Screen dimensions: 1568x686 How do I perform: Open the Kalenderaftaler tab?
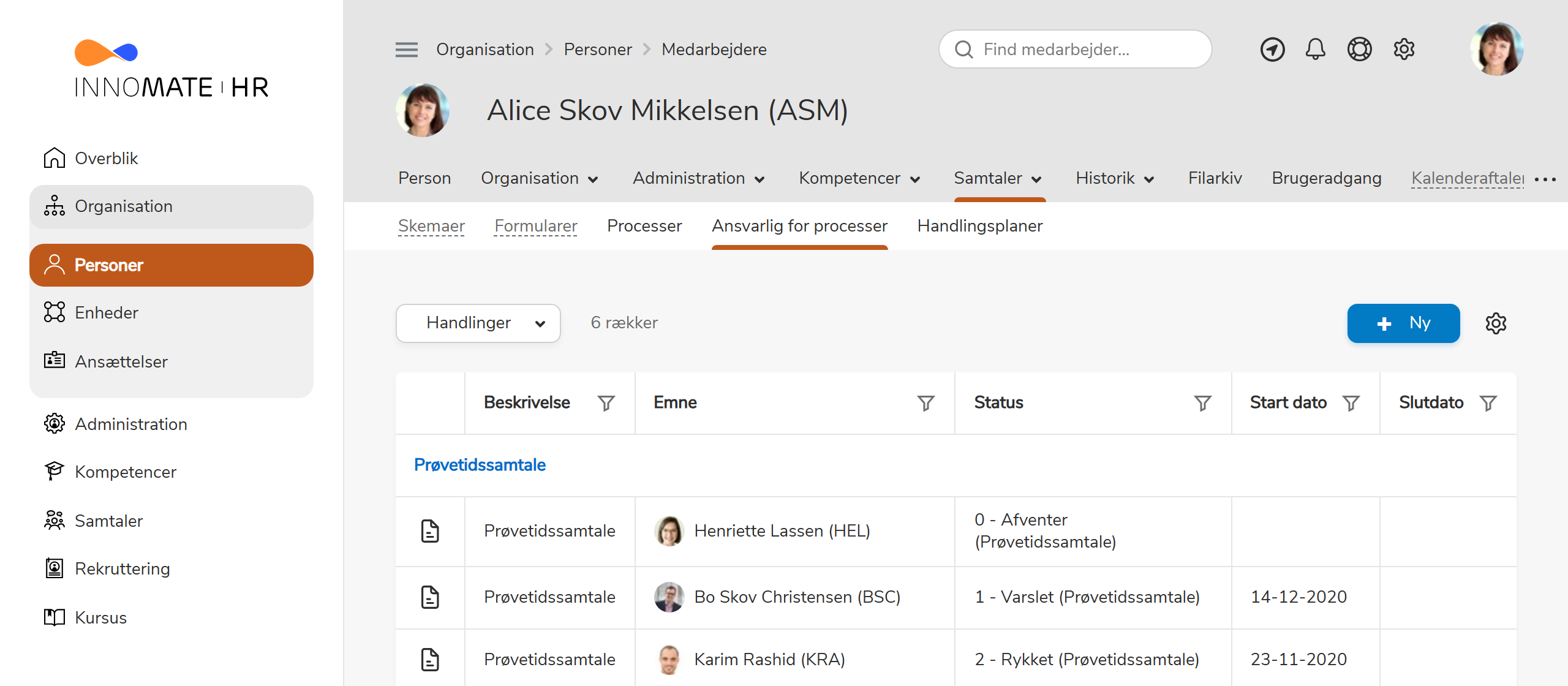click(1468, 178)
